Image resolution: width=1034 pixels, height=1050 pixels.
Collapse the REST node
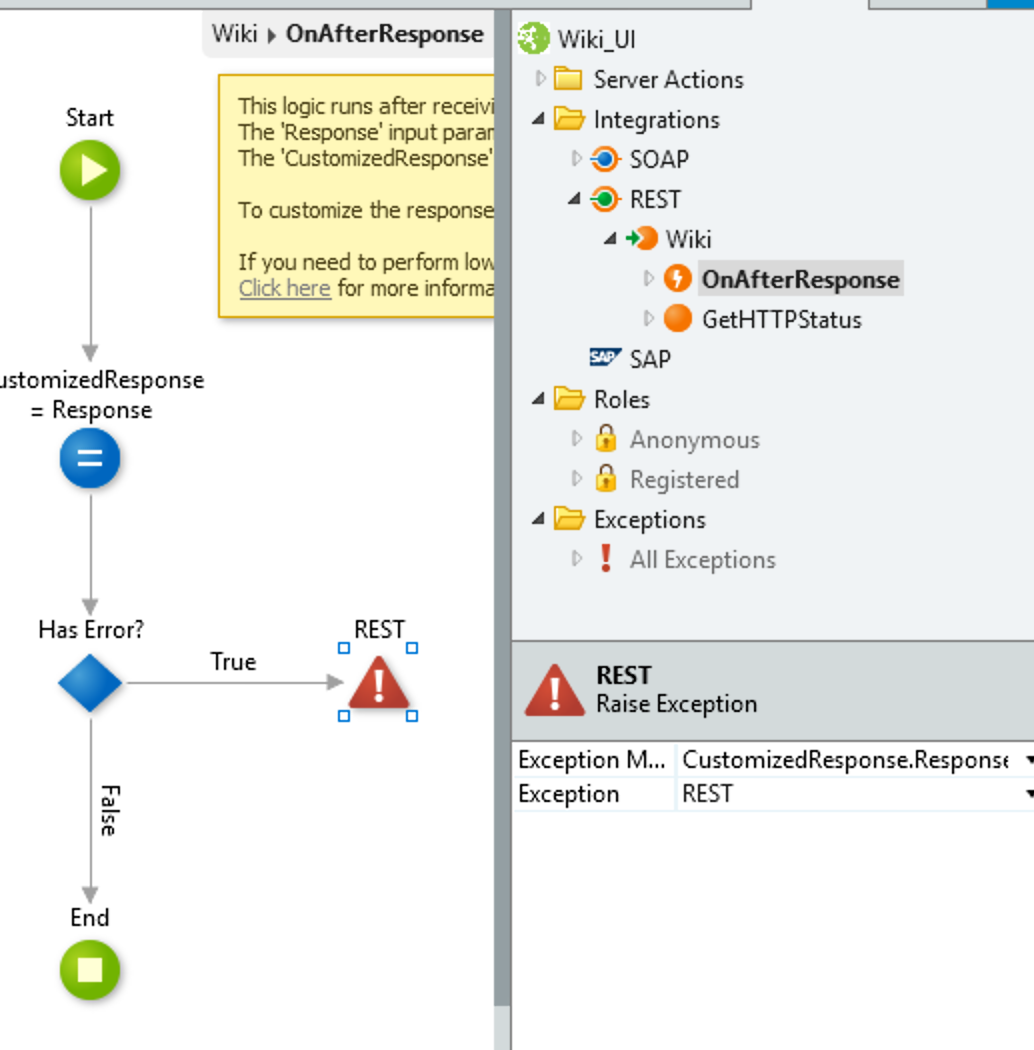point(574,199)
